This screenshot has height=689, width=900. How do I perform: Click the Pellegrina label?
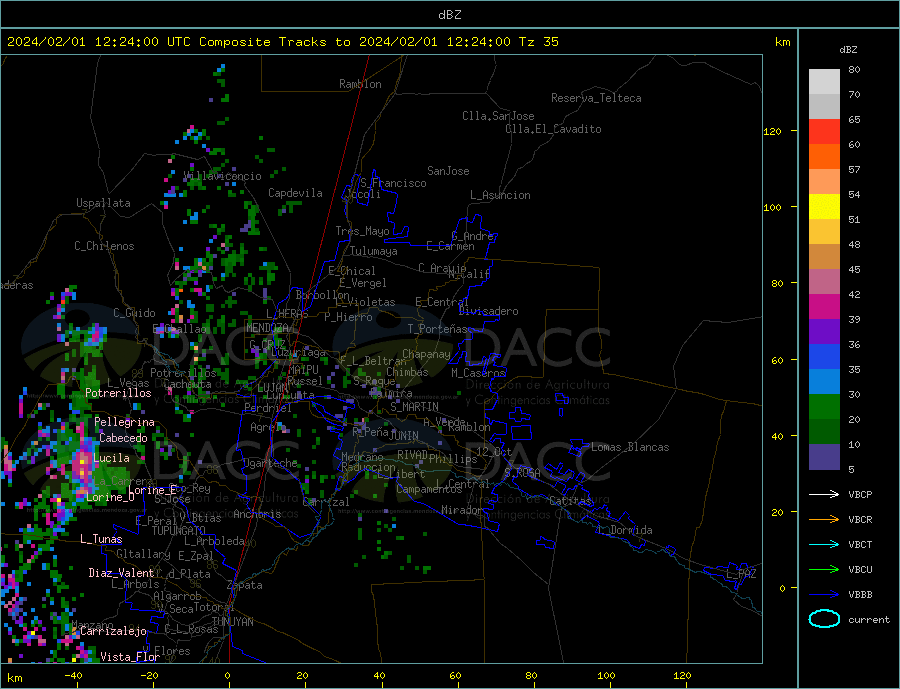coord(125,422)
